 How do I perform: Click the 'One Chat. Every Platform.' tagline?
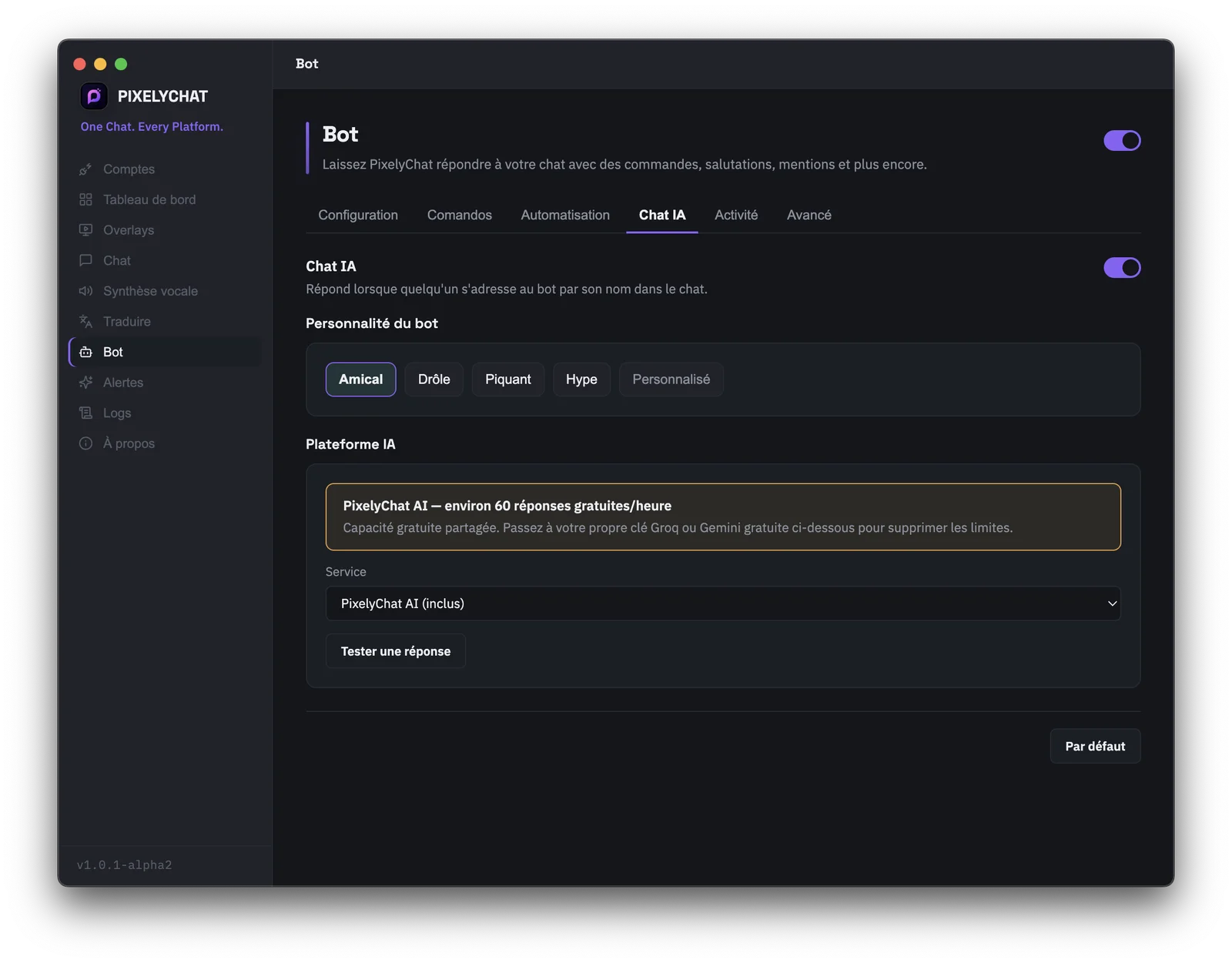152,127
